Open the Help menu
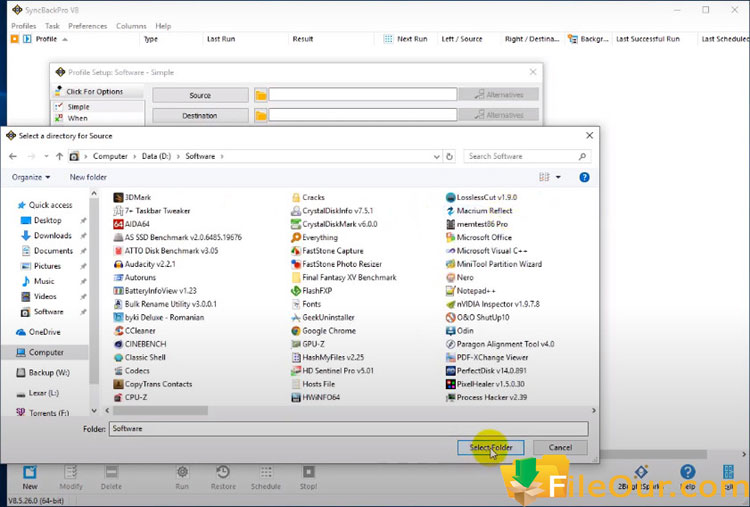Viewport: 750px width, 507px height. coord(163,26)
